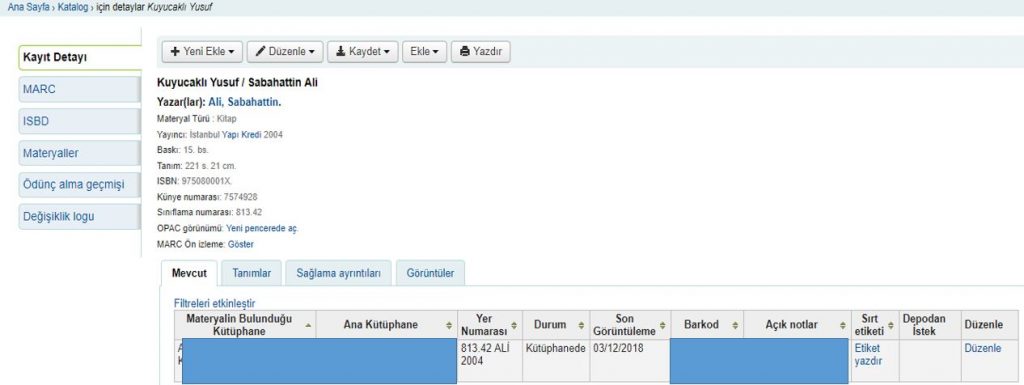Open the Kaydet dropdown button

(x=362, y=52)
